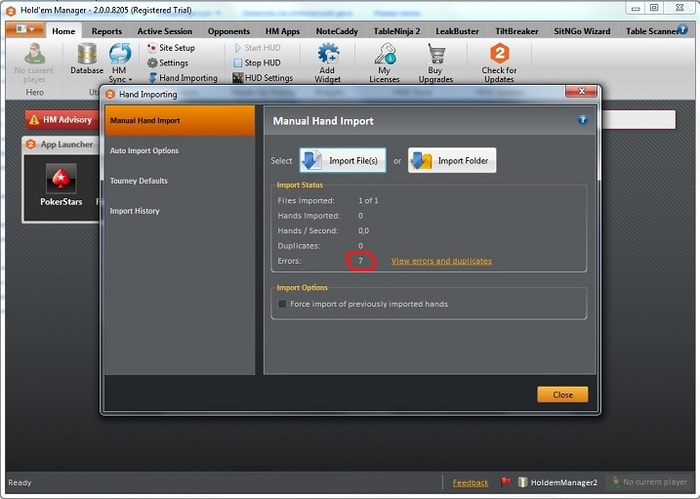Enable Force import of previously imported hands
This screenshot has height=499, width=700.
pyautogui.click(x=282, y=304)
